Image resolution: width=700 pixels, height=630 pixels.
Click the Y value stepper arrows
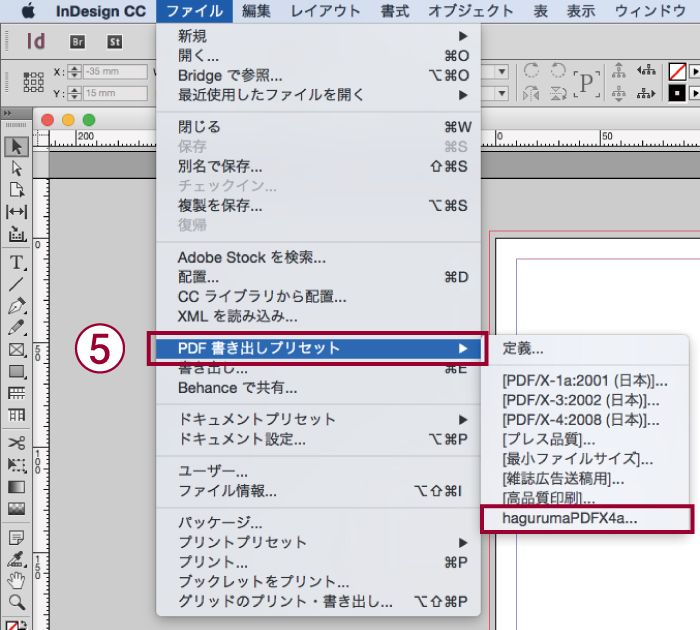point(75,93)
